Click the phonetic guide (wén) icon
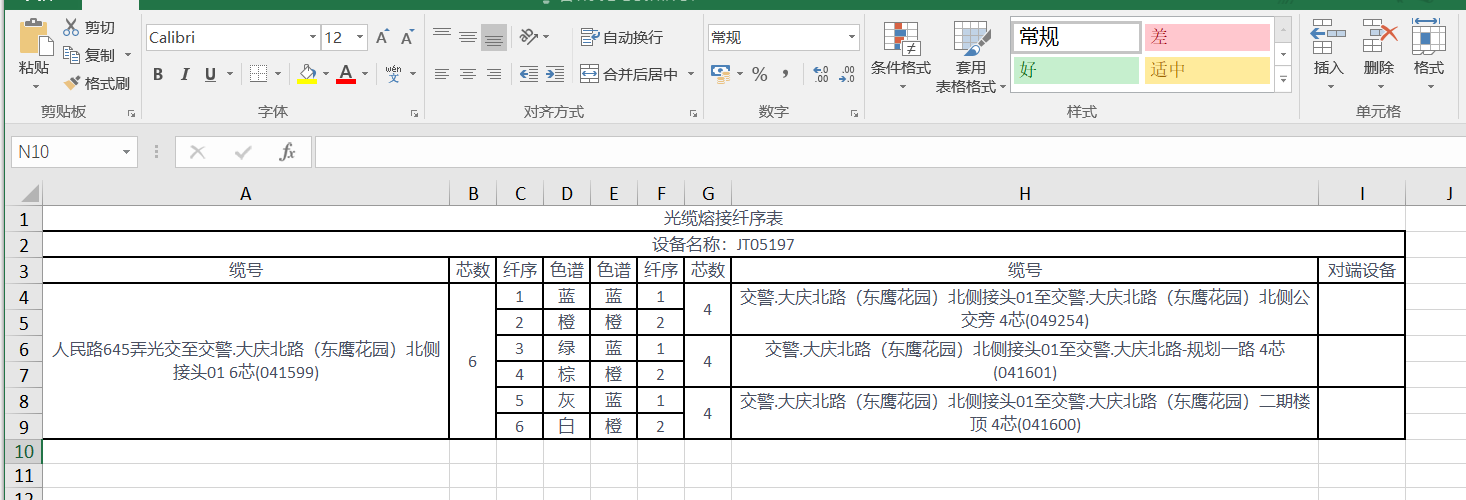The image size is (1466, 500). click(393, 74)
